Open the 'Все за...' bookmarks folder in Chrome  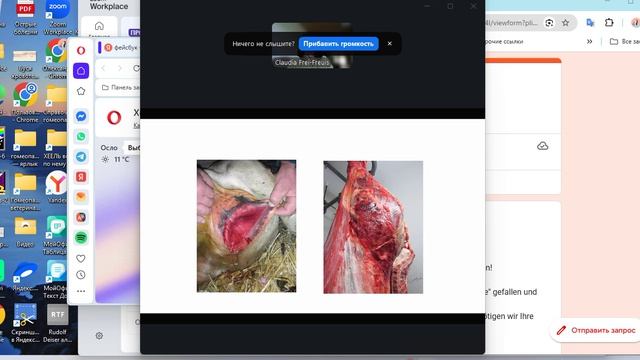[x=624, y=42]
